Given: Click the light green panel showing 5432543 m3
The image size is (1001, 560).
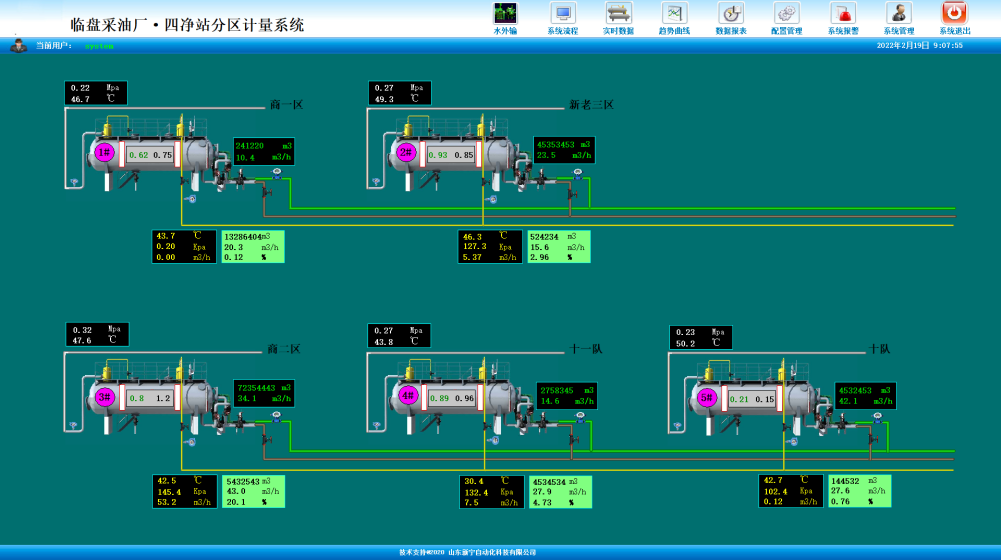Looking at the screenshot, I should click(253, 491).
